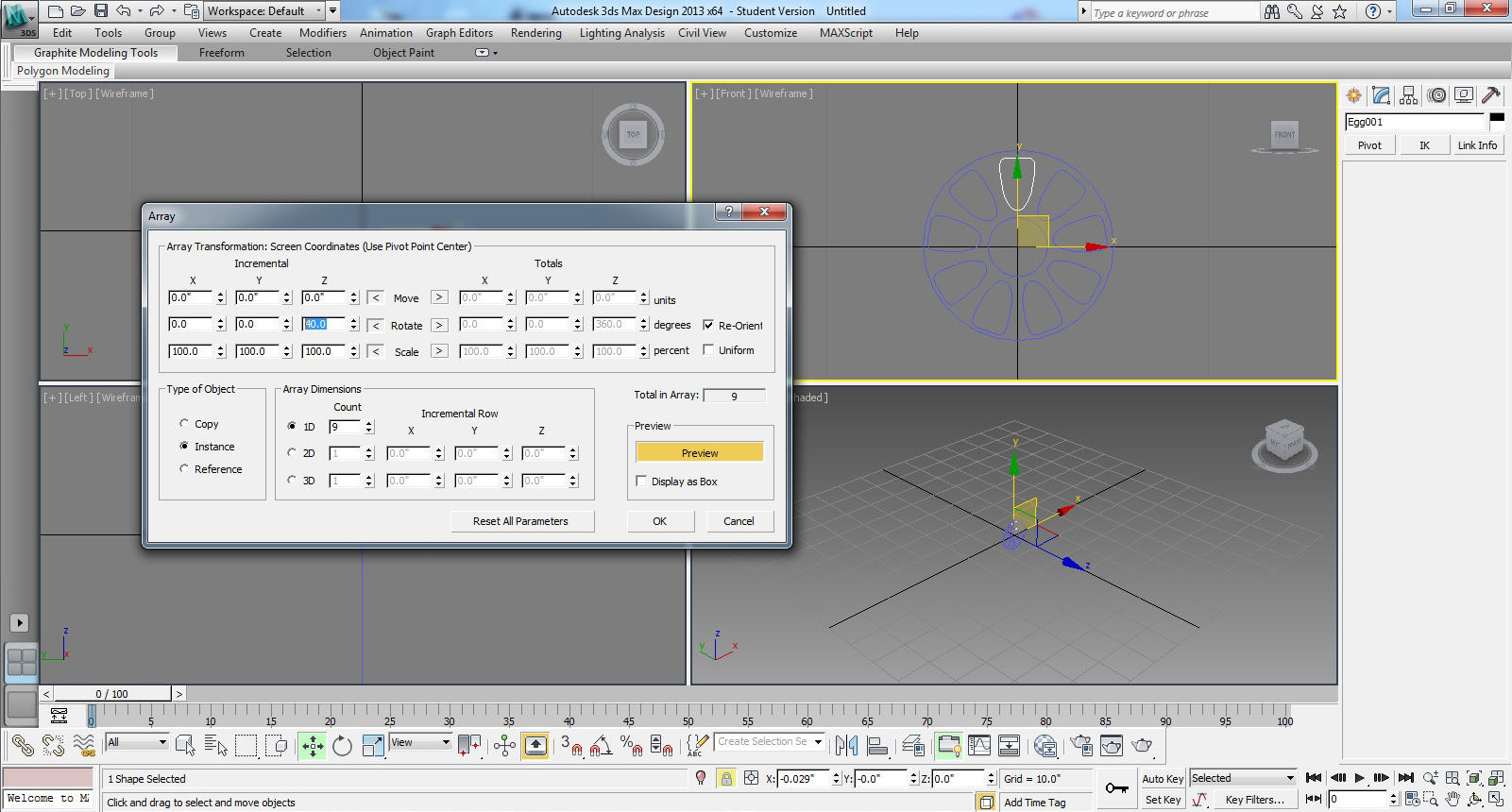Image resolution: width=1512 pixels, height=812 pixels.
Task: Open Create Selection Set dropdown
Action: pyautogui.click(x=770, y=742)
